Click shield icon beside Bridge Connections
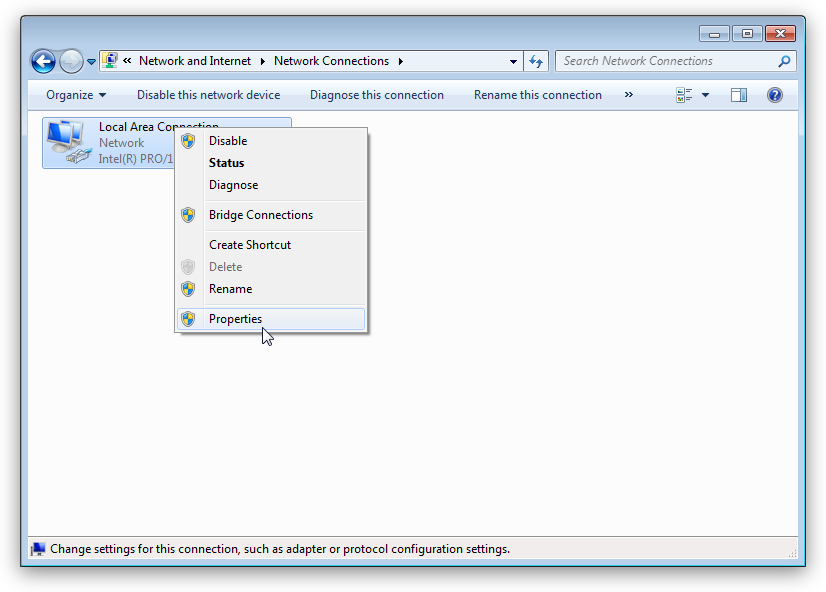The height and width of the screenshot is (592, 826). pos(188,215)
